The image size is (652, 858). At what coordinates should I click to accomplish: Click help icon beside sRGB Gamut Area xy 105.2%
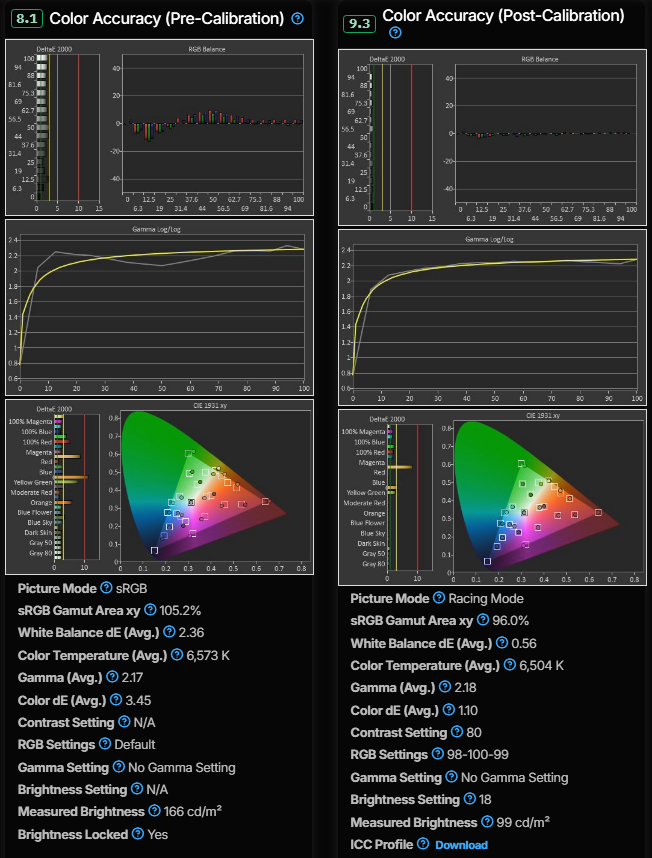(x=150, y=610)
